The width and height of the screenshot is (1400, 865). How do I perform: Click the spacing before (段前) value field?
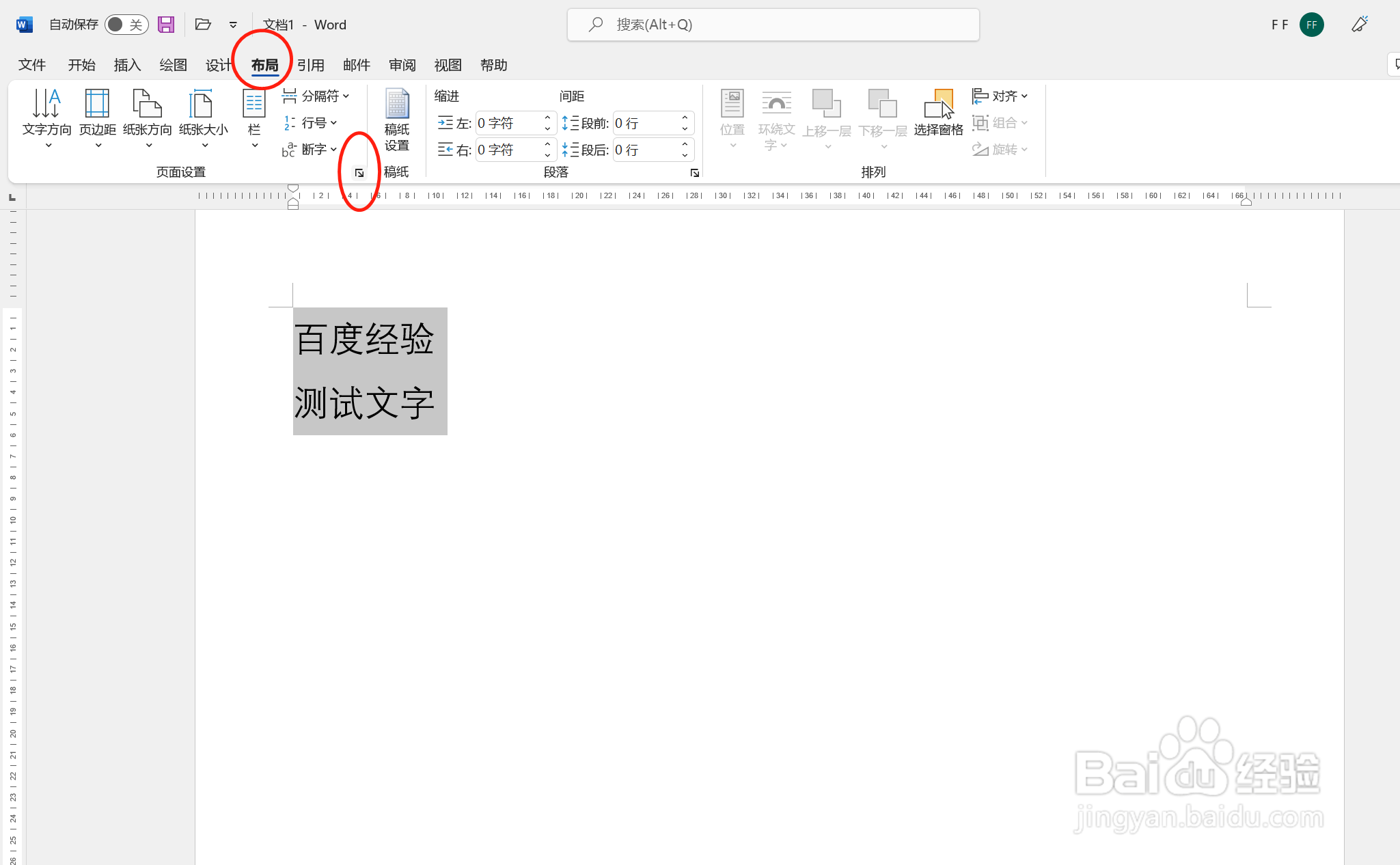(646, 123)
